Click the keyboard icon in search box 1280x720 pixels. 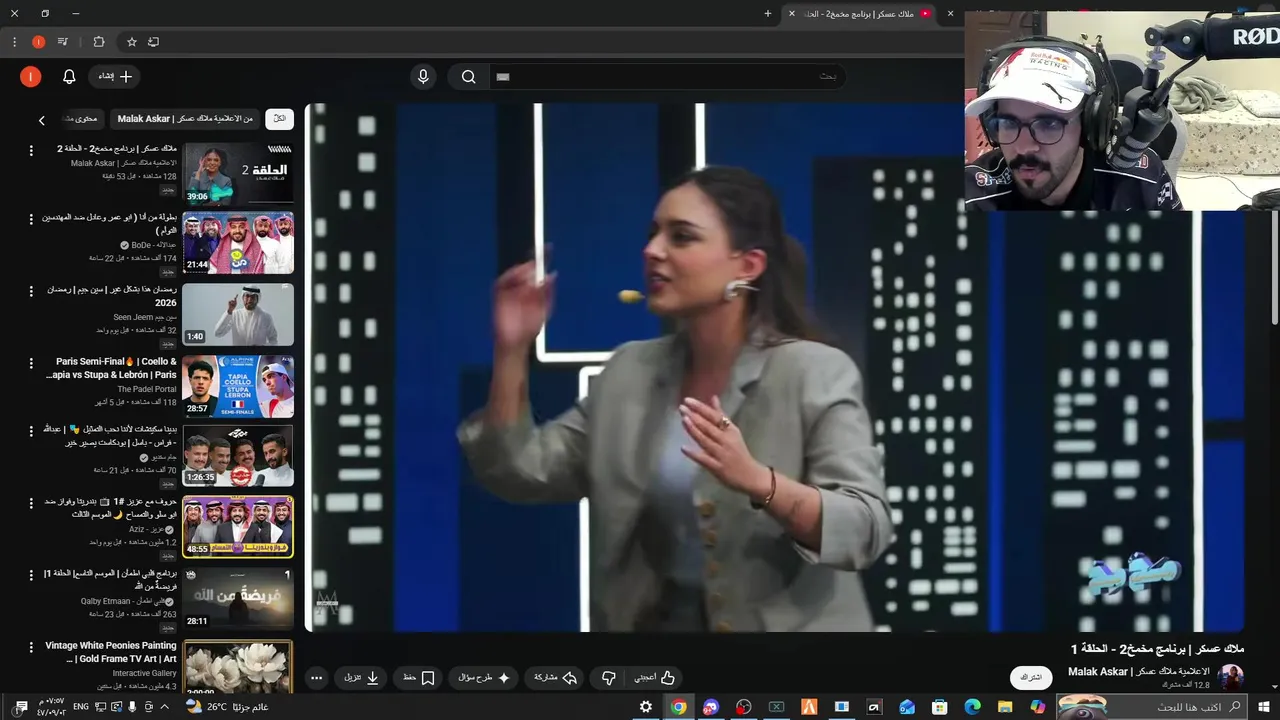(503, 77)
